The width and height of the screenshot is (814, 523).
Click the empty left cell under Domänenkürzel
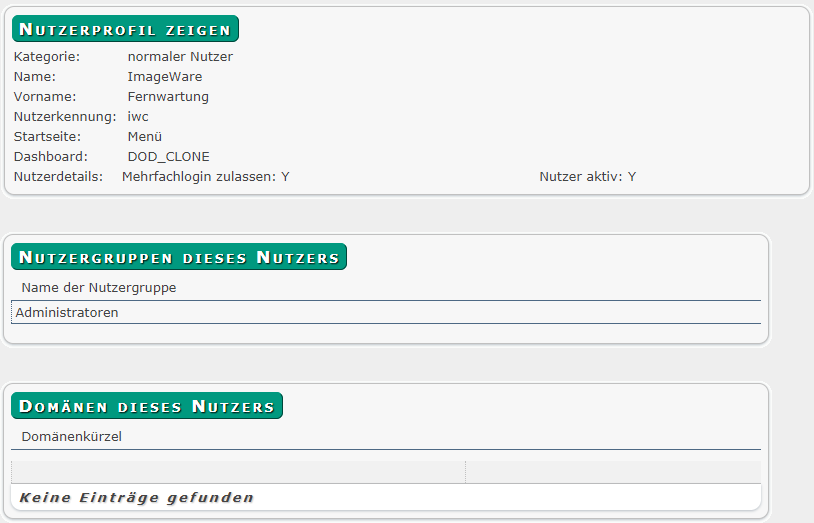click(x=238, y=472)
